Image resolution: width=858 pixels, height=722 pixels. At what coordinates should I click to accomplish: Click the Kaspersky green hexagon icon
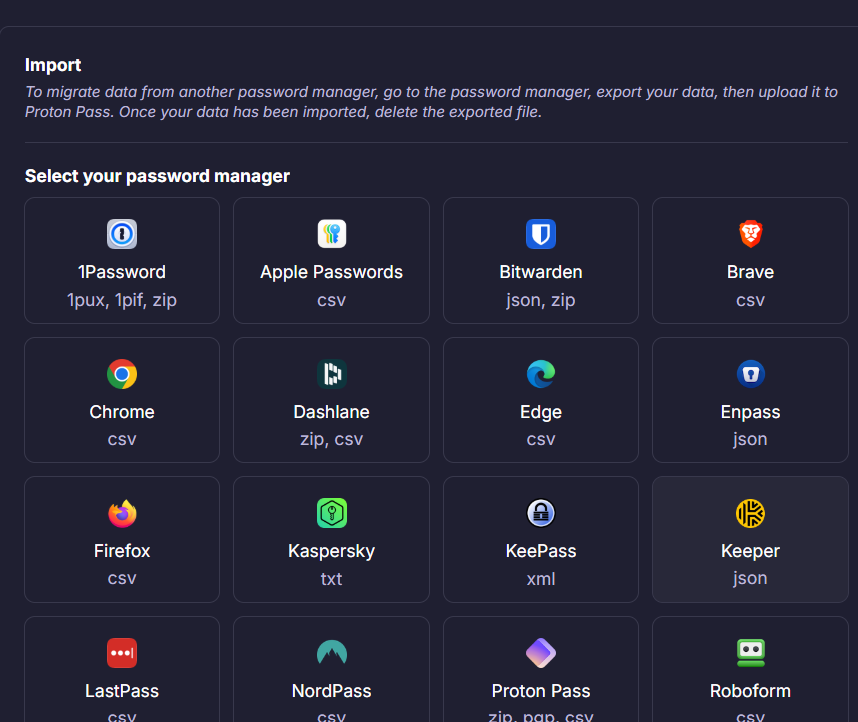click(x=332, y=513)
